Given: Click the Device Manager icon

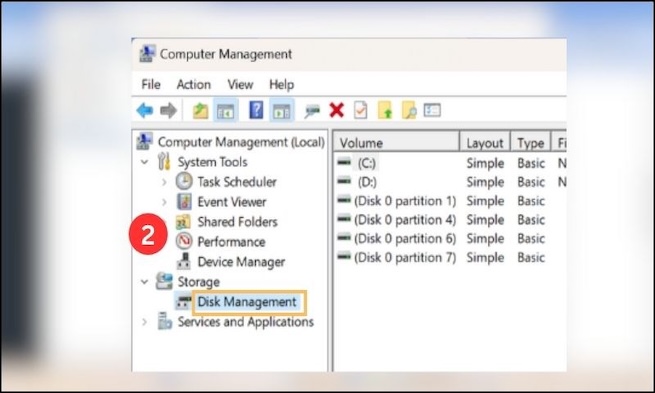Looking at the screenshot, I should (x=183, y=261).
